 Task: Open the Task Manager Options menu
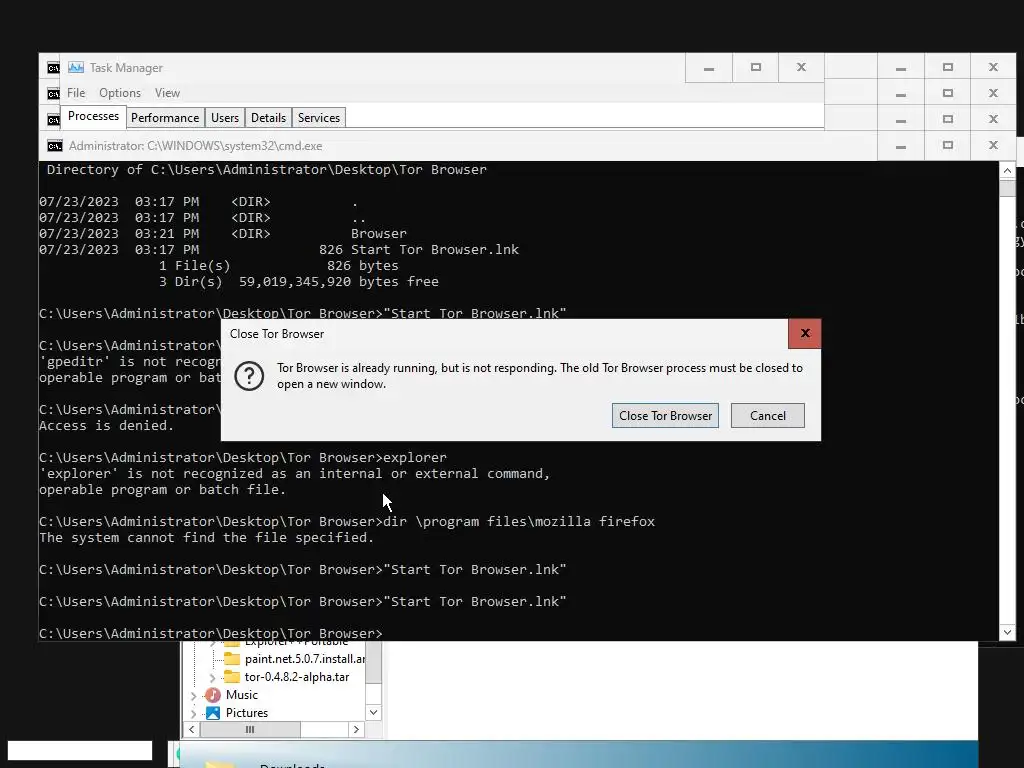click(120, 93)
